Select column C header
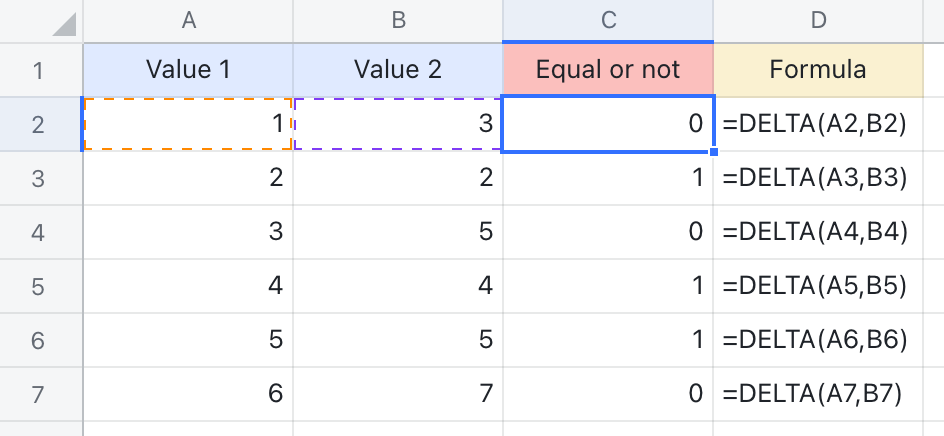The width and height of the screenshot is (944, 436). click(608, 21)
